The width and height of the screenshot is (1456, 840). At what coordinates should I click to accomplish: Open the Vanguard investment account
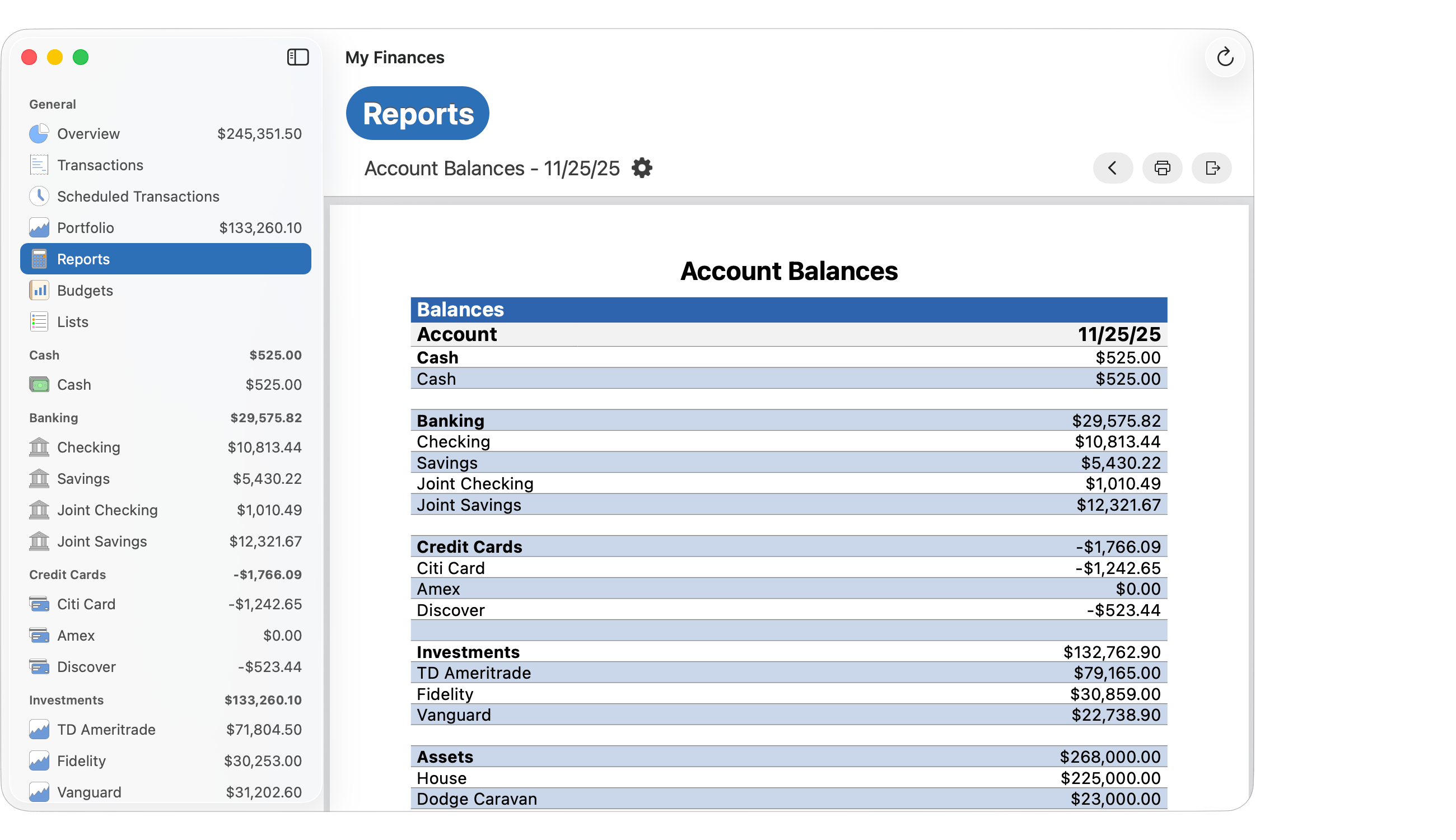pos(88,791)
